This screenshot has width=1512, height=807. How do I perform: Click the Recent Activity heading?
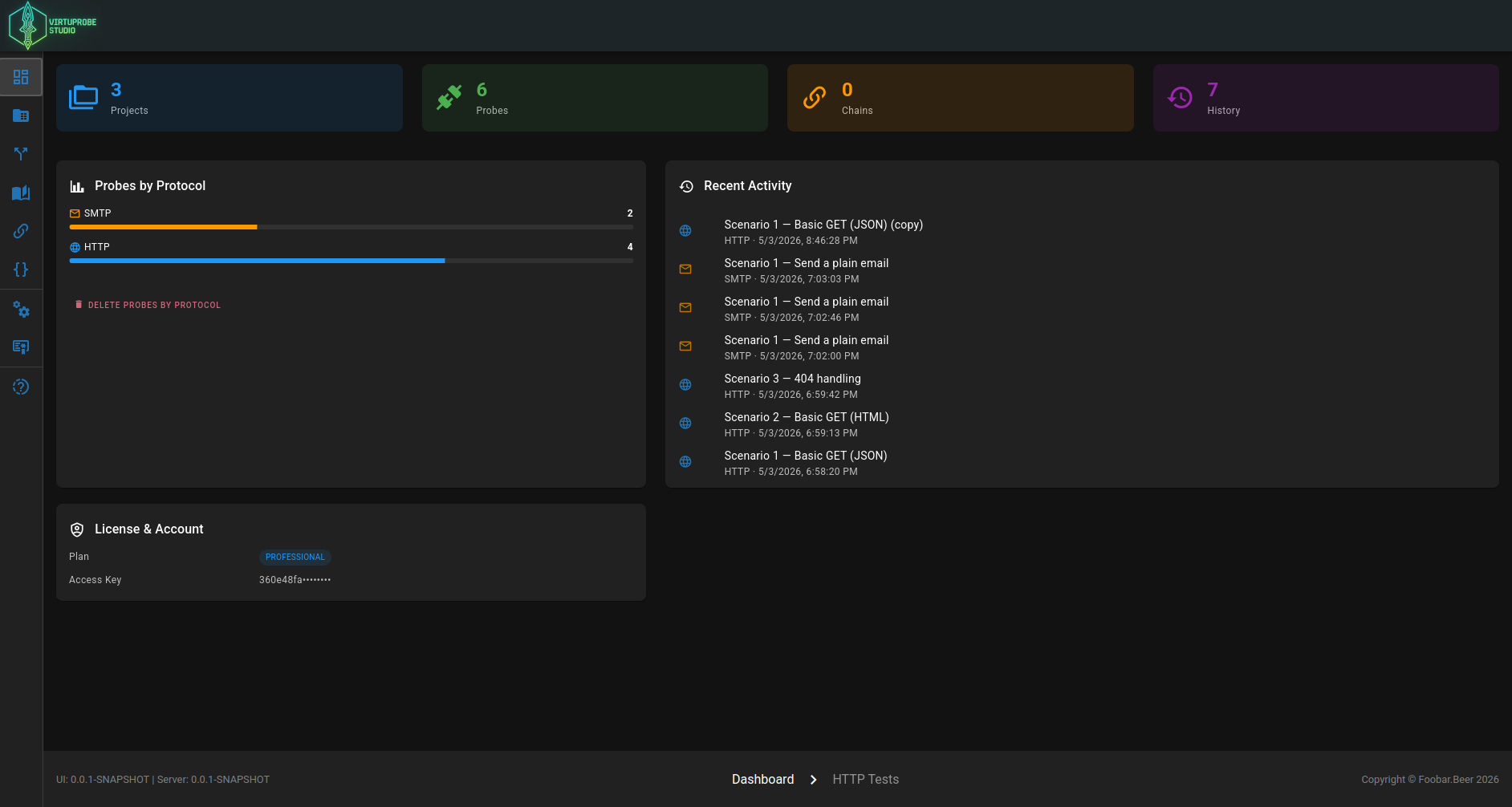pyautogui.click(x=748, y=186)
